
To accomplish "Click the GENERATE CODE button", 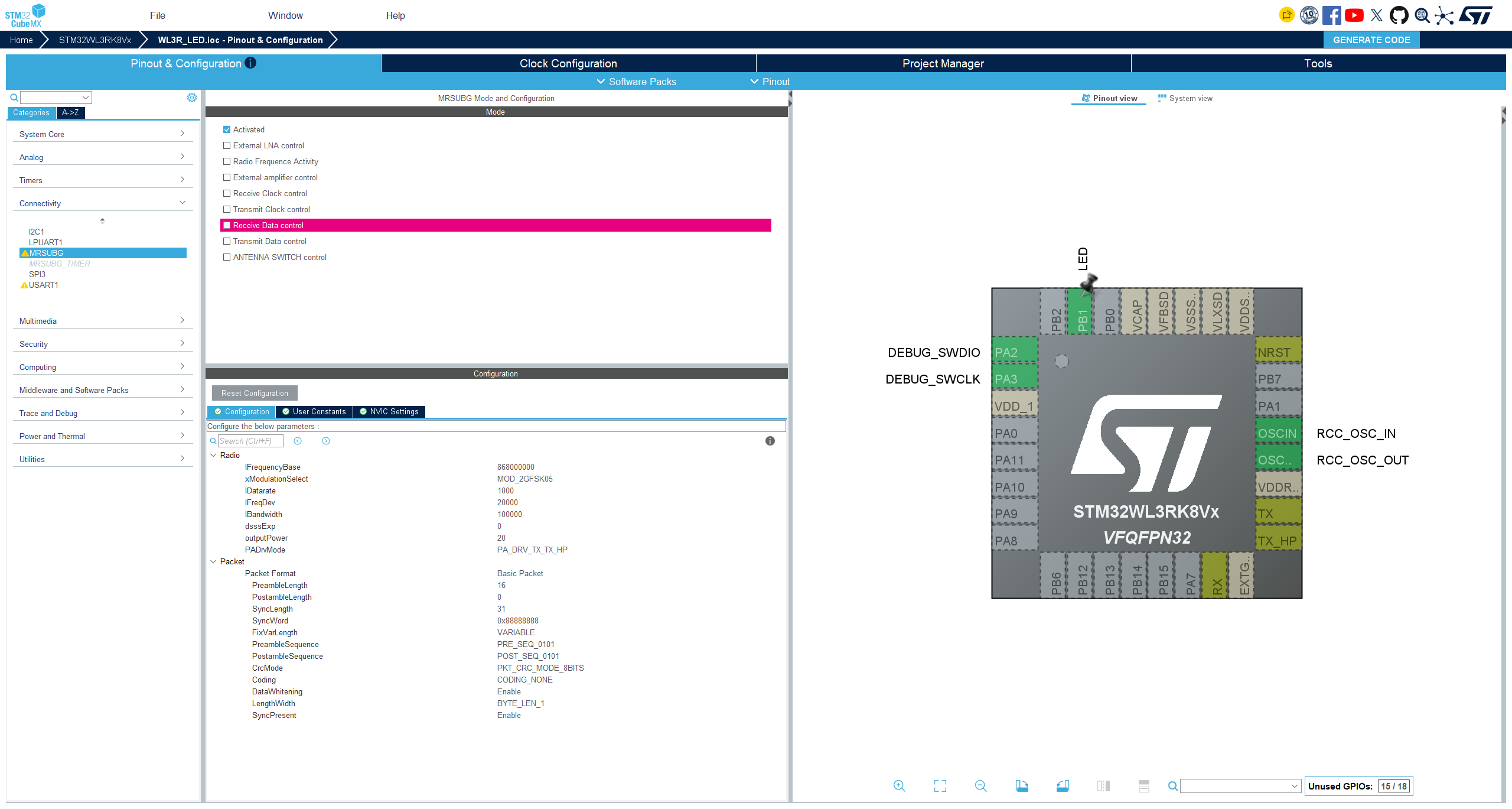I will point(1371,40).
